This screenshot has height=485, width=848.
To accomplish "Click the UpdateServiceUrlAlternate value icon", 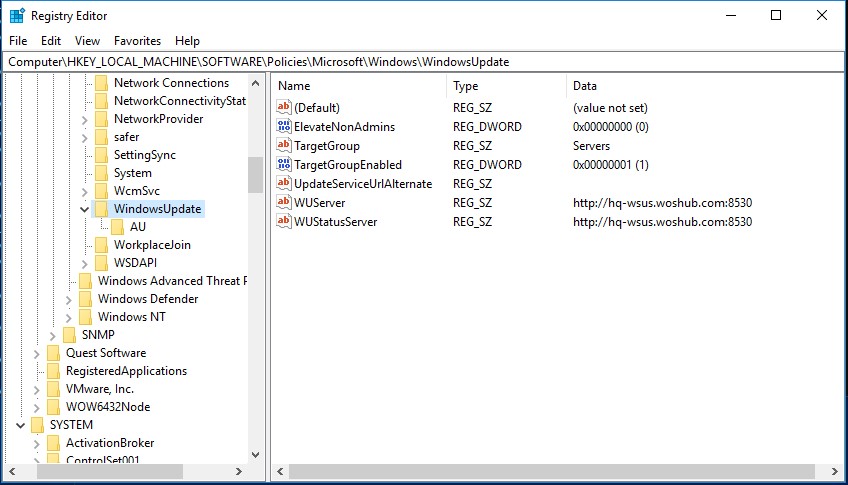I will pyautogui.click(x=284, y=184).
